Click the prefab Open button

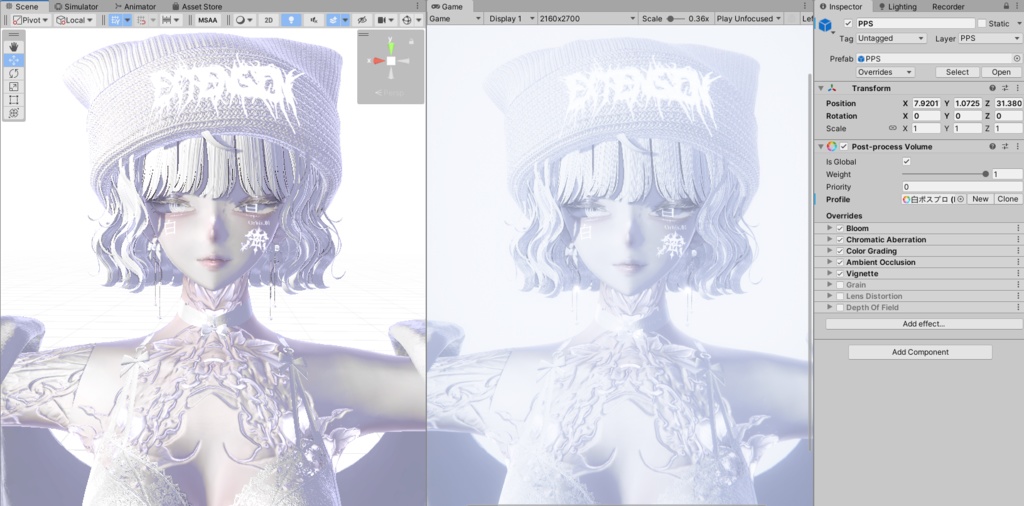coord(1001,72)
